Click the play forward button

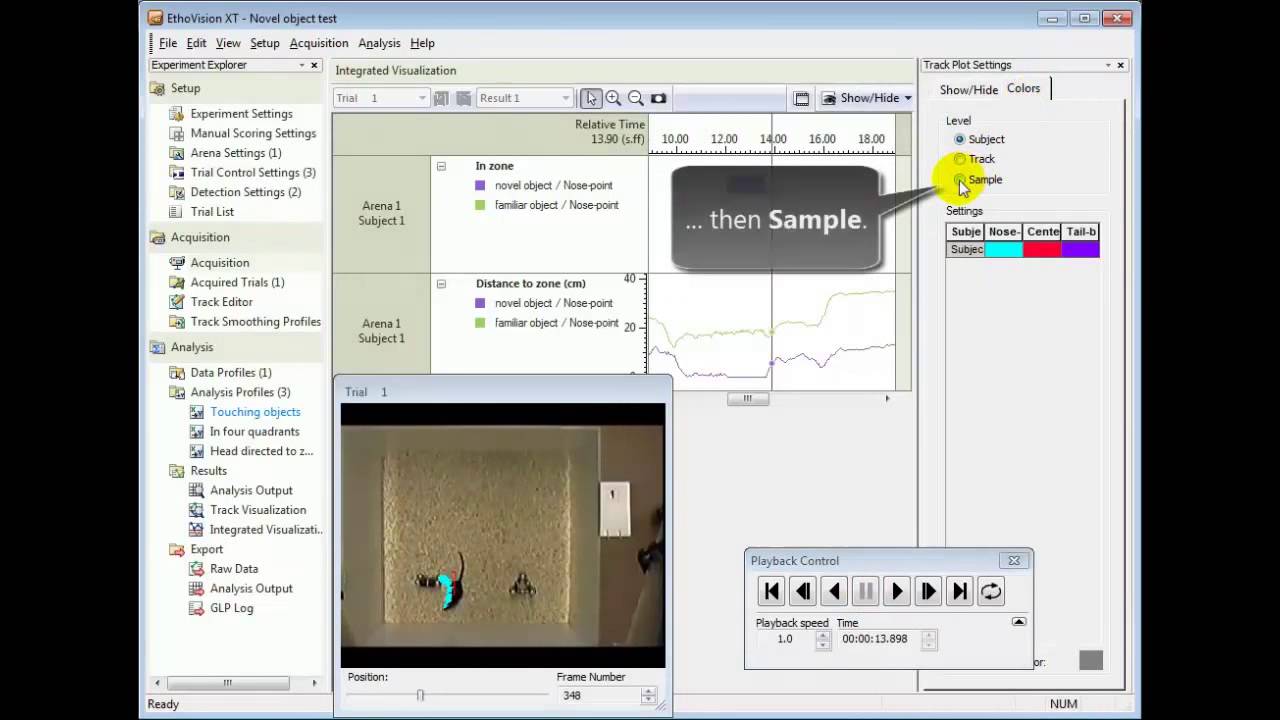point(897,591)
